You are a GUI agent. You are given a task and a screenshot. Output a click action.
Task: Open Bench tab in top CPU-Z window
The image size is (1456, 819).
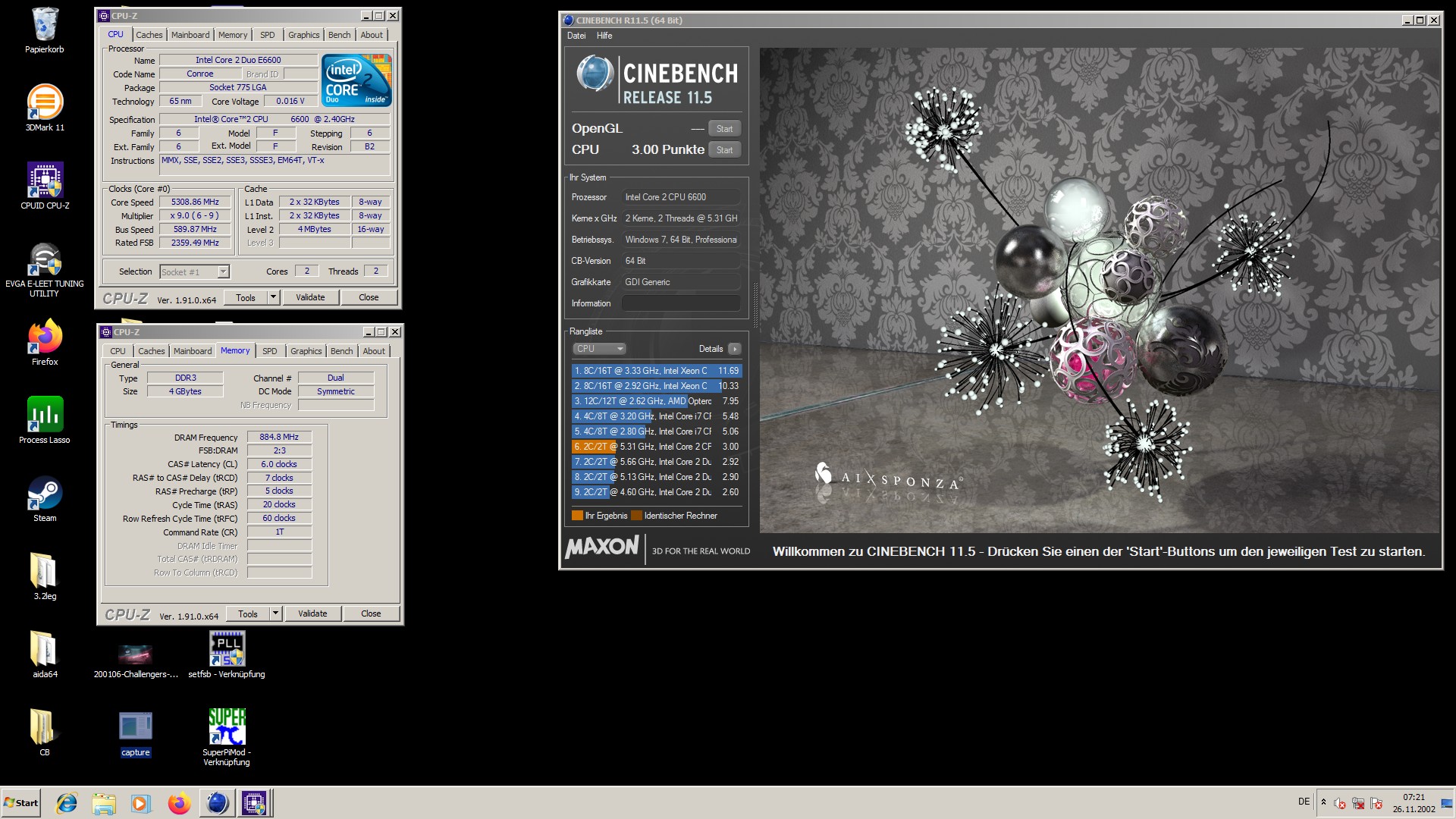(x=340, y=35)
